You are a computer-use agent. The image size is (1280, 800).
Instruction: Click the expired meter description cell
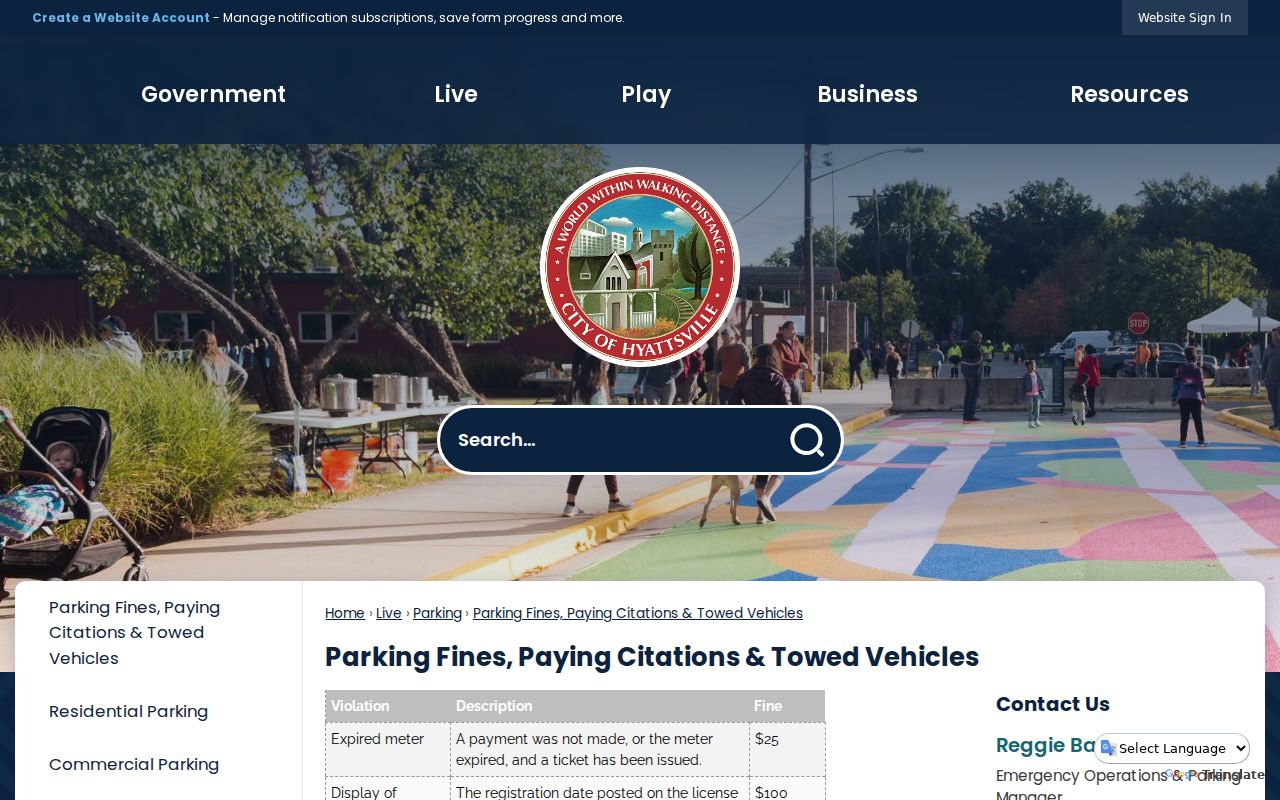[600, 749]
